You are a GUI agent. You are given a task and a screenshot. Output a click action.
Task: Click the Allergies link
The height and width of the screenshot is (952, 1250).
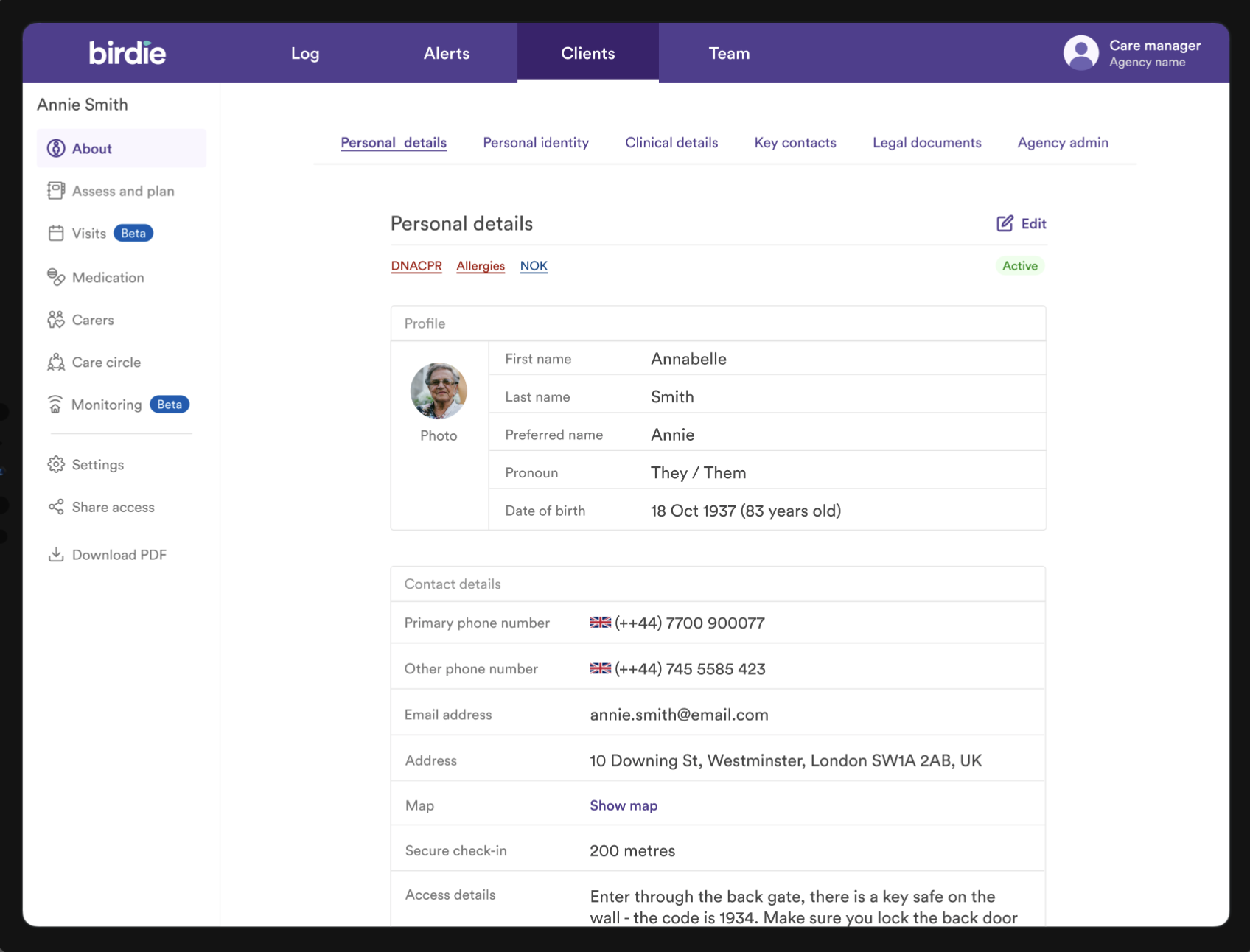(481, 266)
